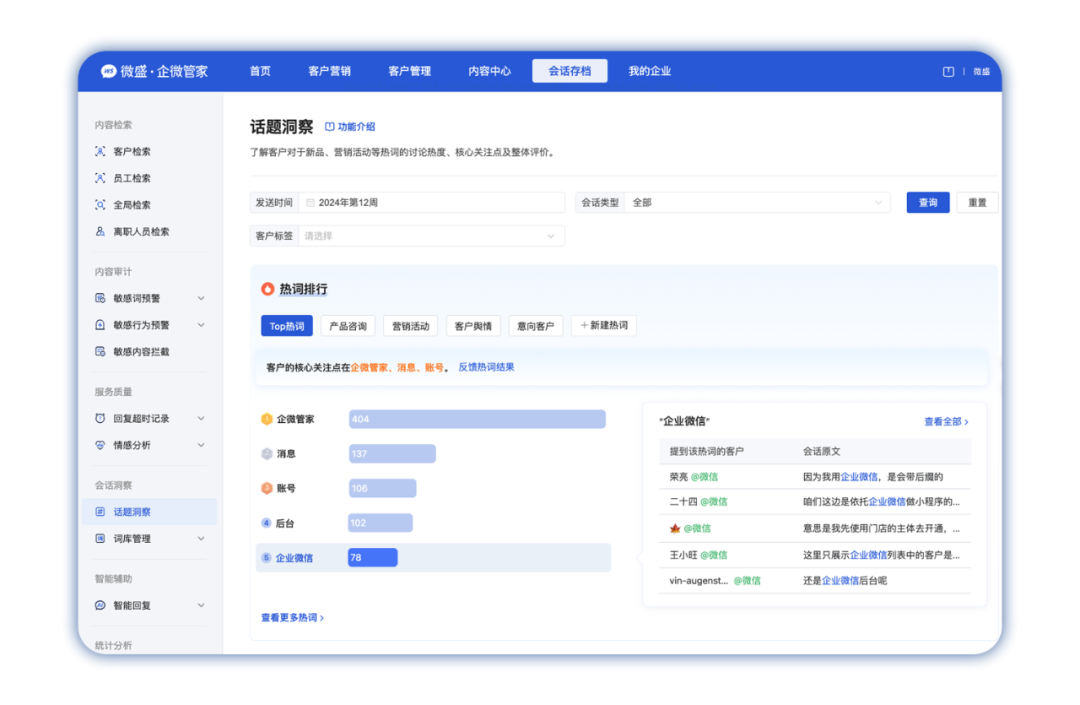Select the 会话存档 navigation tab
The height and width of the screenshot is (705, 1080).
coord(570,71)
